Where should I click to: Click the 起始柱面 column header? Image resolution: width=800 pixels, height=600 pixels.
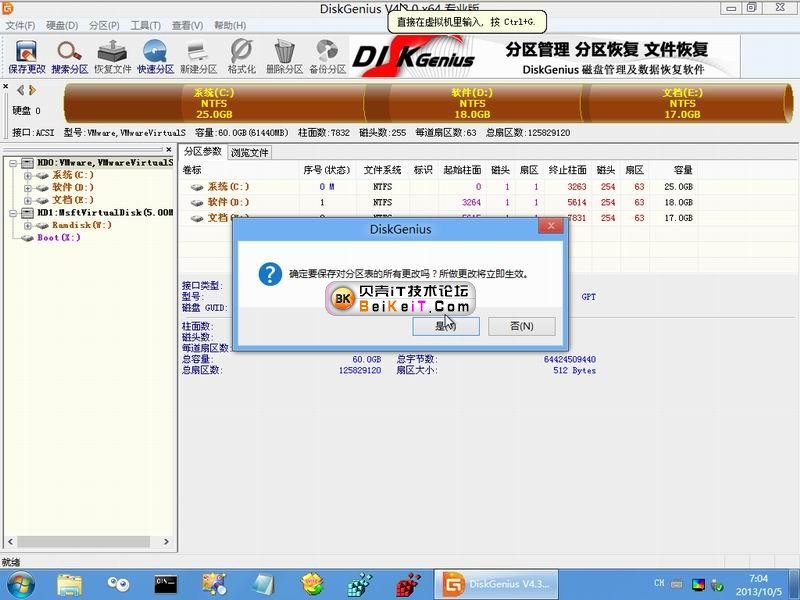click(x=462, y=170)
